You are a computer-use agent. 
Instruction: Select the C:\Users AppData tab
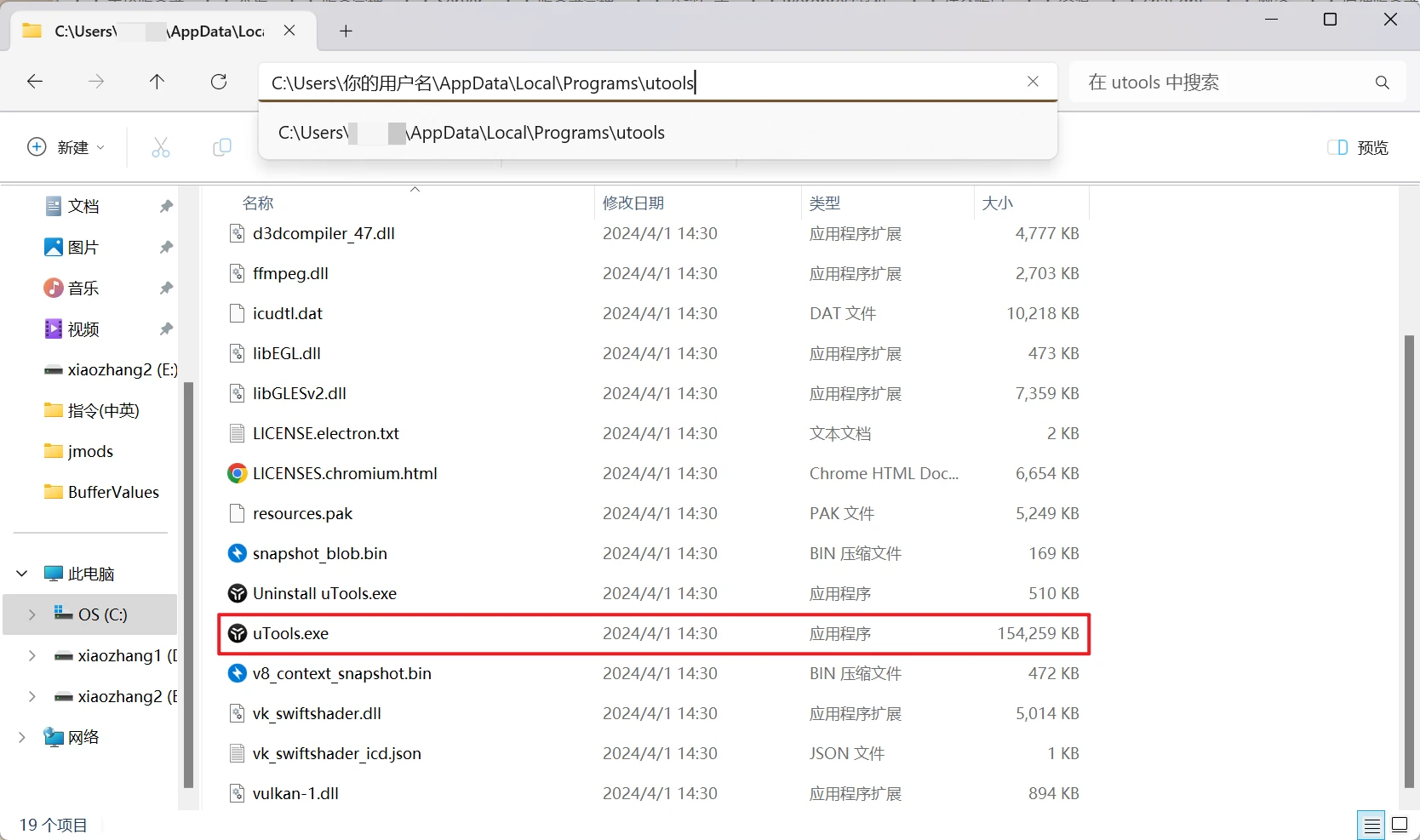point(162,31)
